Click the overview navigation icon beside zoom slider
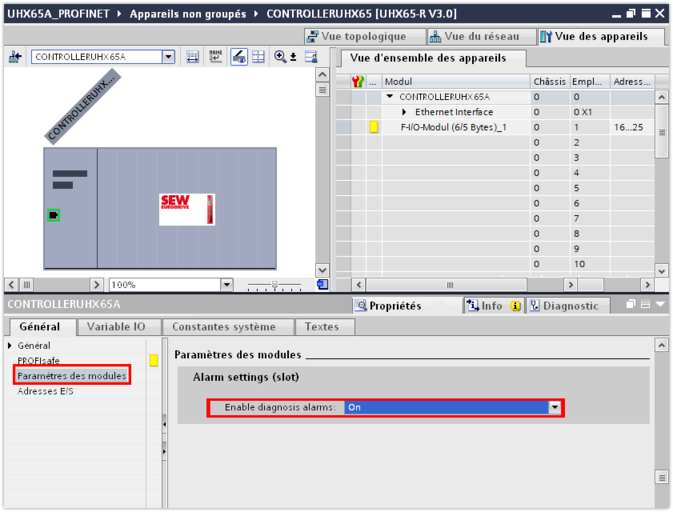Image resolution: width=673 pixels, height=512 pixels. click(x=322, y=285)
